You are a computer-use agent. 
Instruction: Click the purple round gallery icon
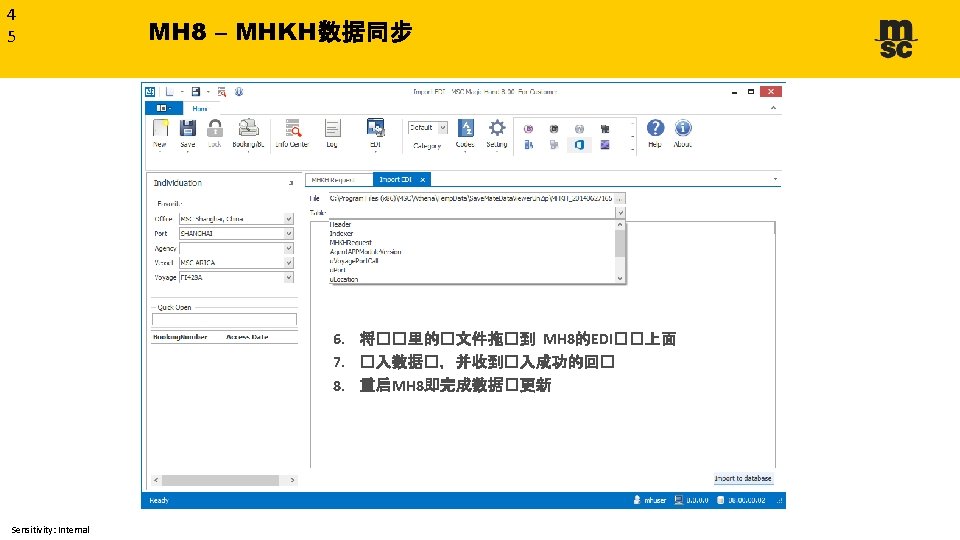pyautogui.click(x=528, y=129)
